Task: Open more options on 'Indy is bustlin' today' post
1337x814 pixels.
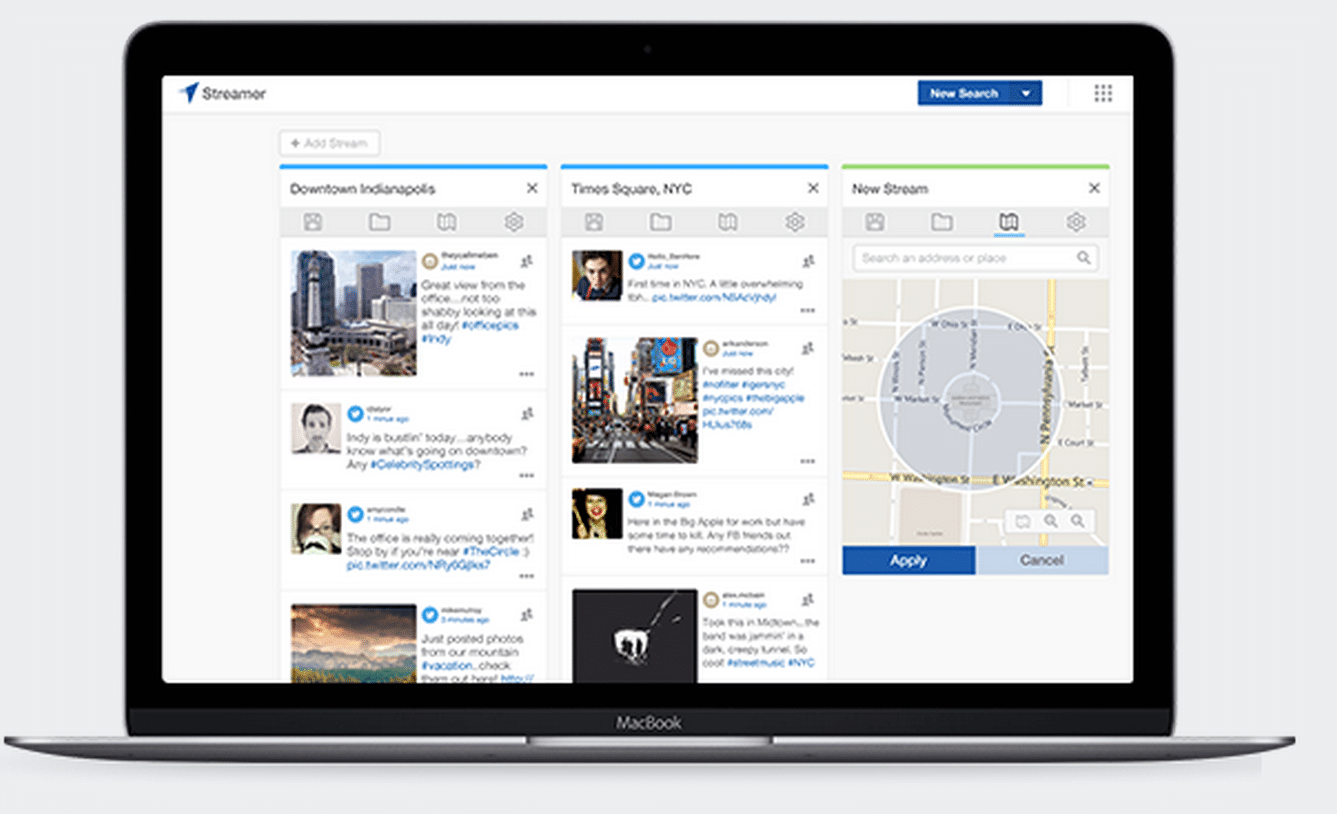Action: 526,475
